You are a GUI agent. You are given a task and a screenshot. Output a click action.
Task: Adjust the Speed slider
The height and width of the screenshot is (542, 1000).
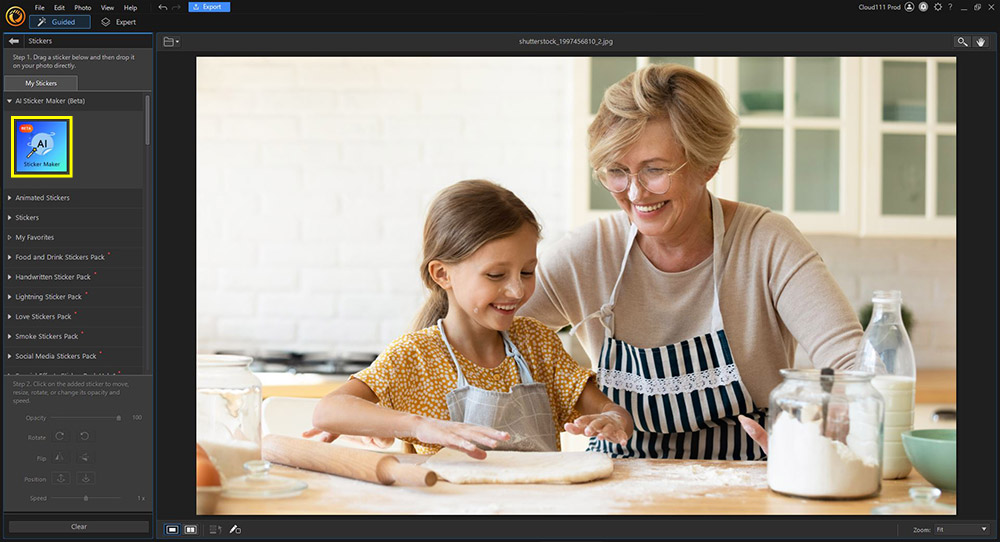[x=87, y=498]
